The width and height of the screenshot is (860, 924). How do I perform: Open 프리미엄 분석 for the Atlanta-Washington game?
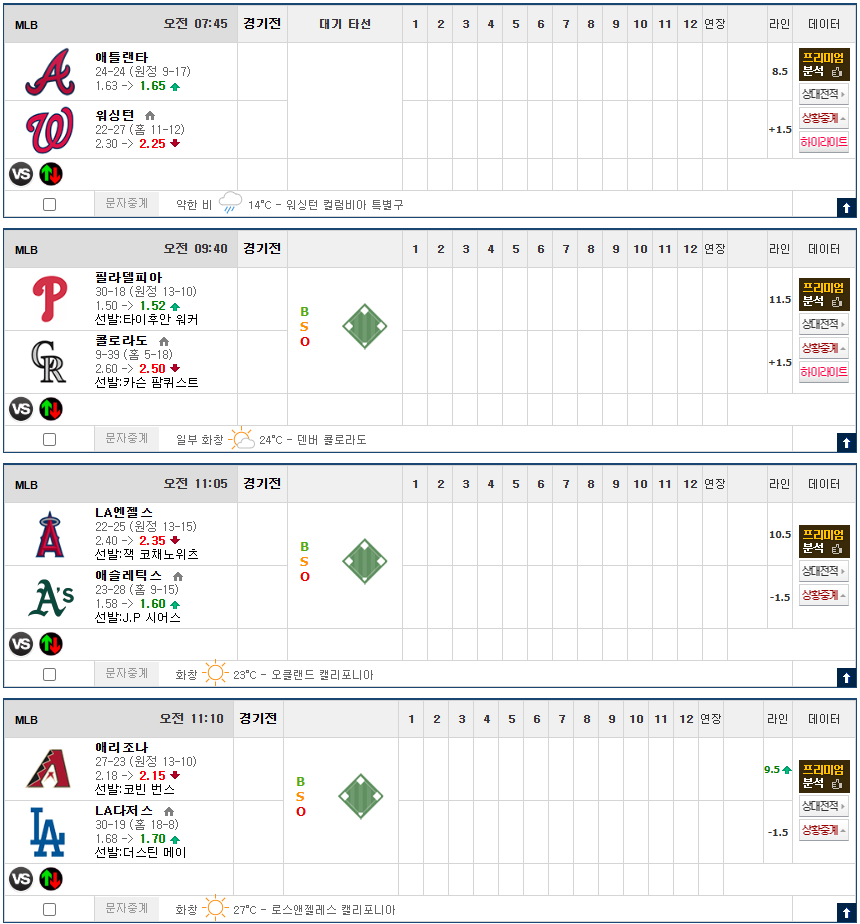pyautogui.click(x=824, y=65)
